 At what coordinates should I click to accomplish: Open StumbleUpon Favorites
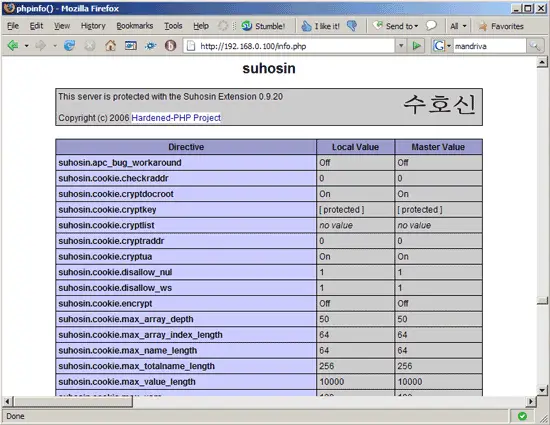[x=501, y=26]
